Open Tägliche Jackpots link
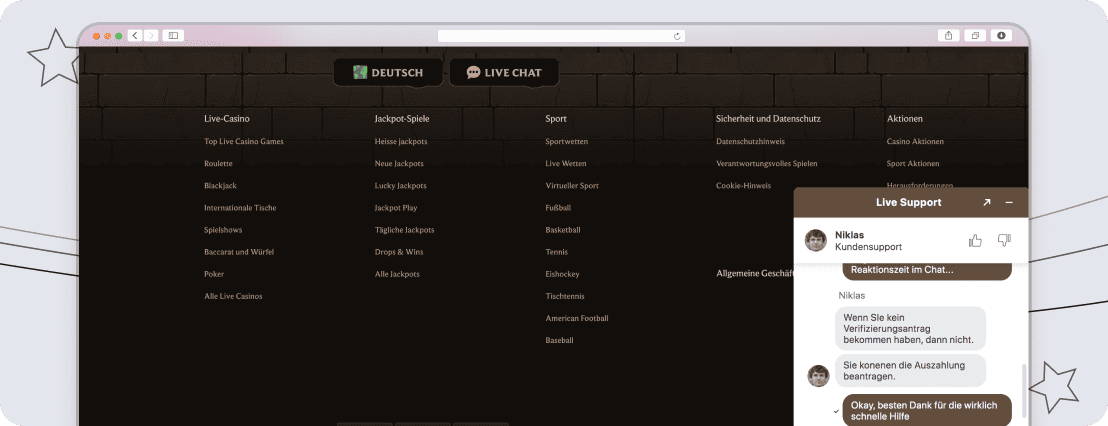This screenshot has width=1108, height=426. 404,230
